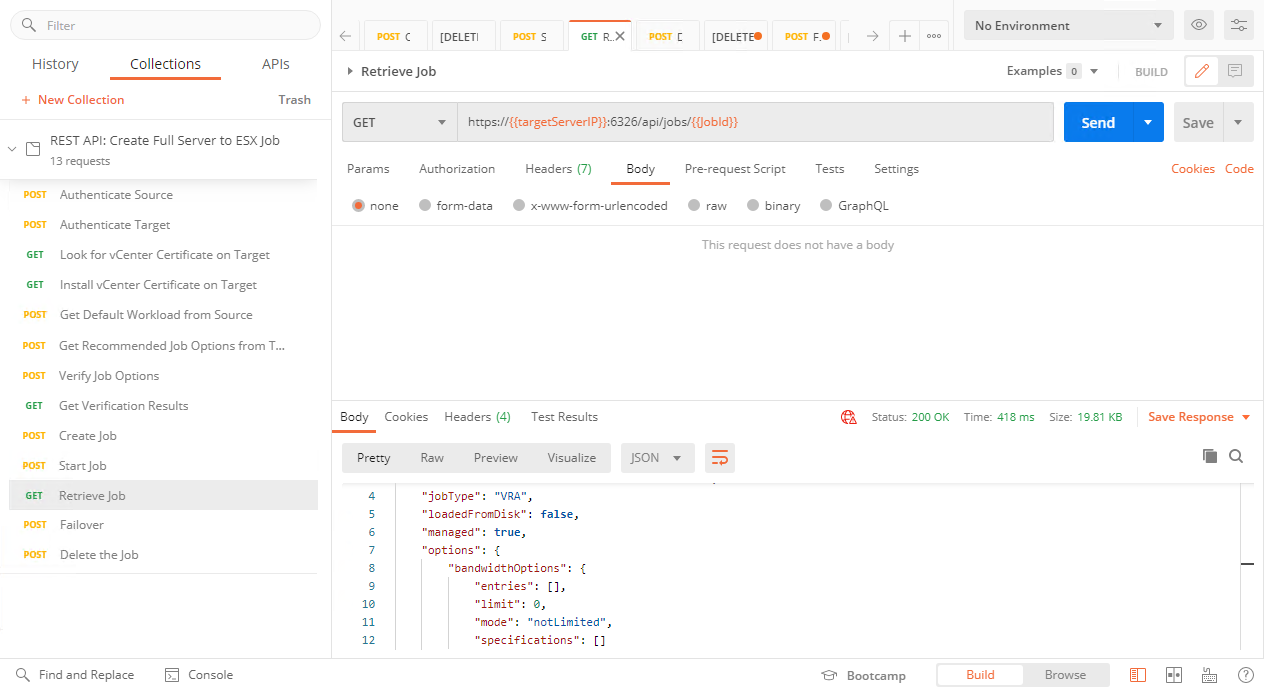
Task: Open the Authorization tab
Action: point(457,169)
